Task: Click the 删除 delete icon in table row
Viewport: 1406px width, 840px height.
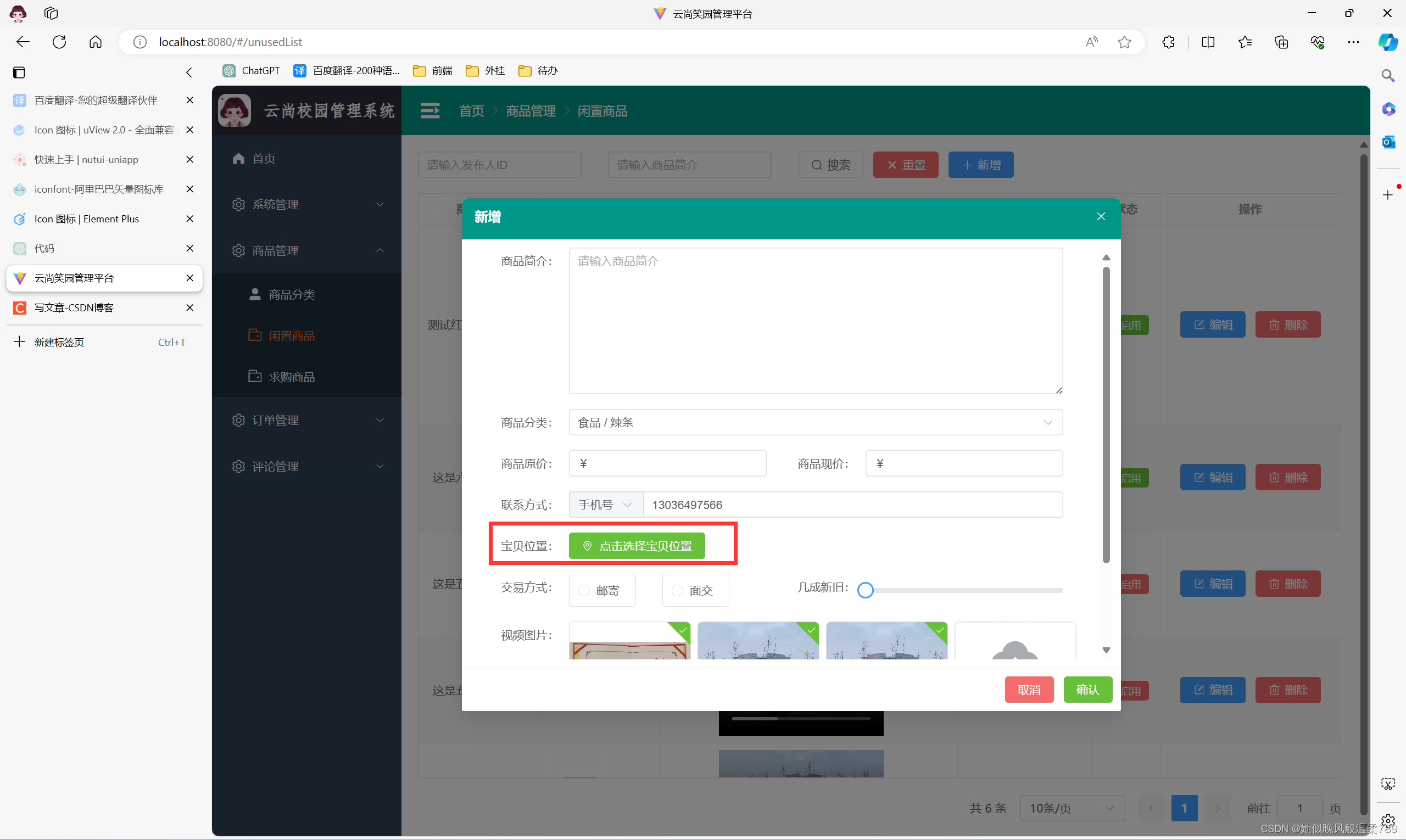Action: click(1289, 324)
